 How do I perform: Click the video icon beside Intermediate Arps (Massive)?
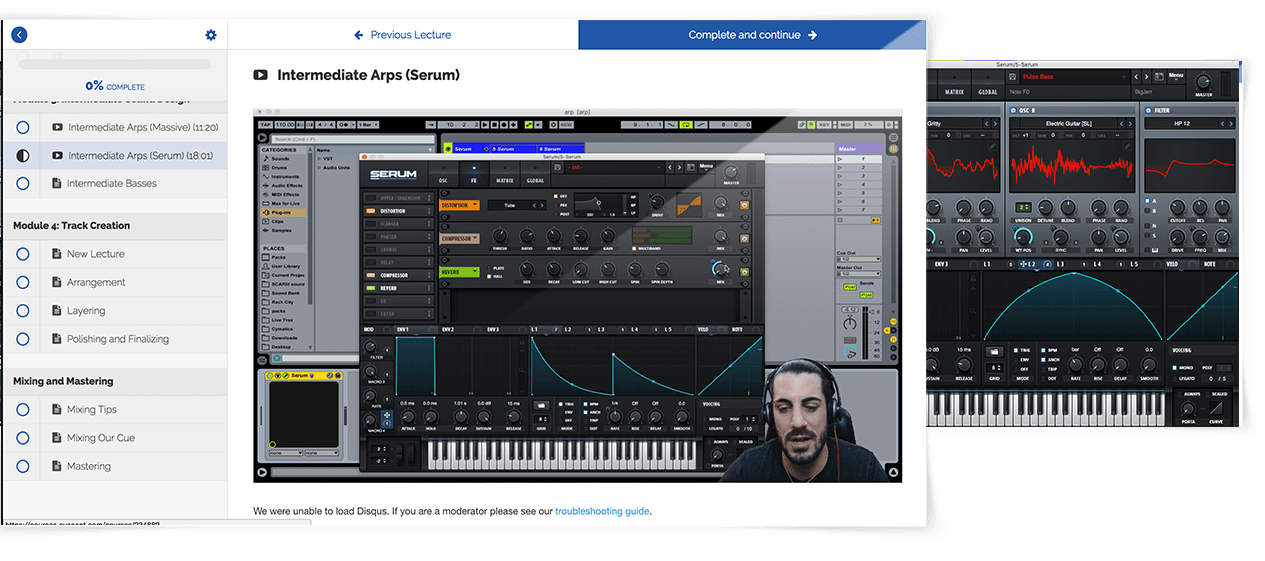pos(57,127)
